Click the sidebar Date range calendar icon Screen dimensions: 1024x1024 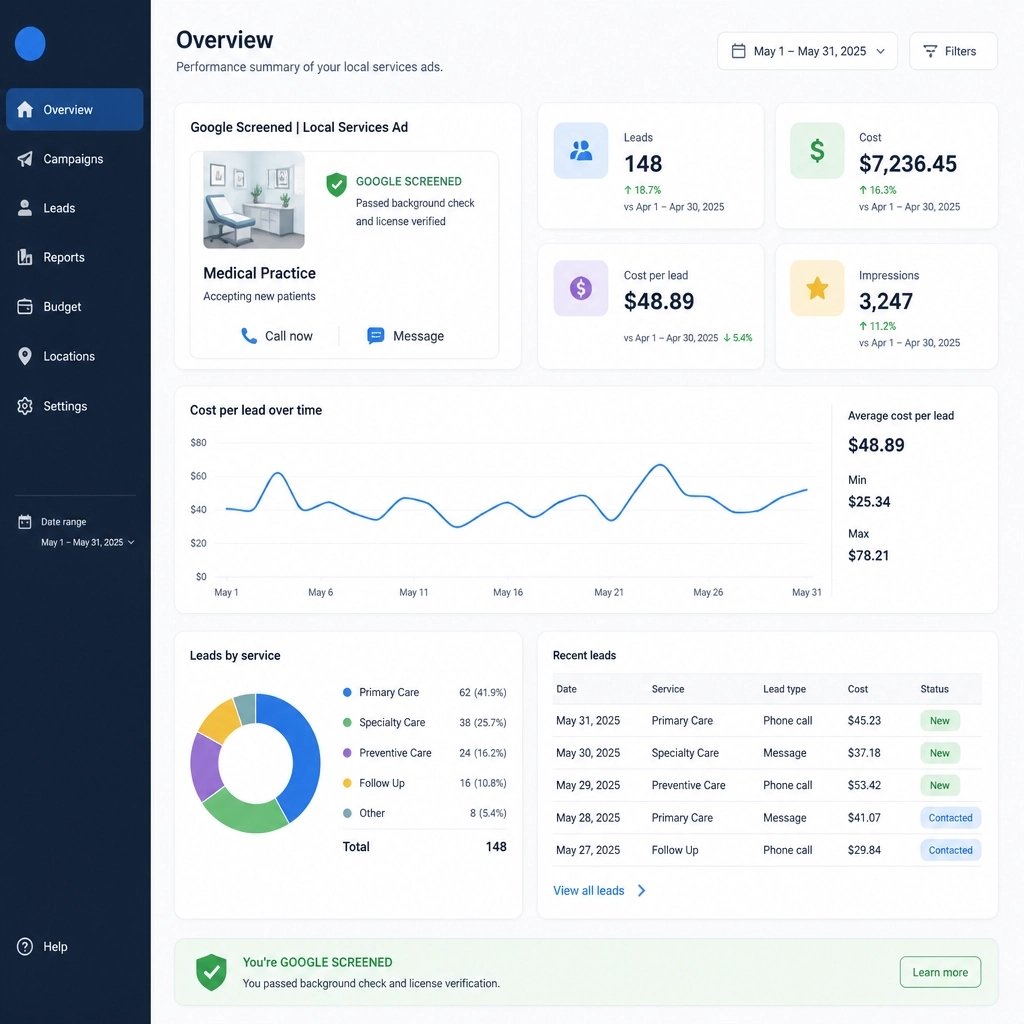[x=25, y=521]
